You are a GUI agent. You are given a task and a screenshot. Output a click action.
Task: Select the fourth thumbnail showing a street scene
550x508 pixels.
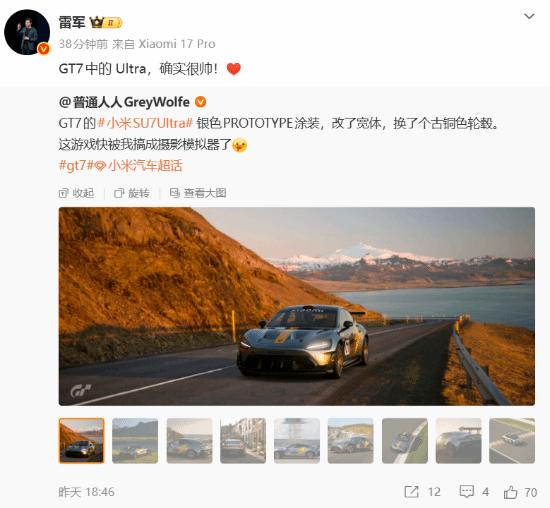[243, 441]
